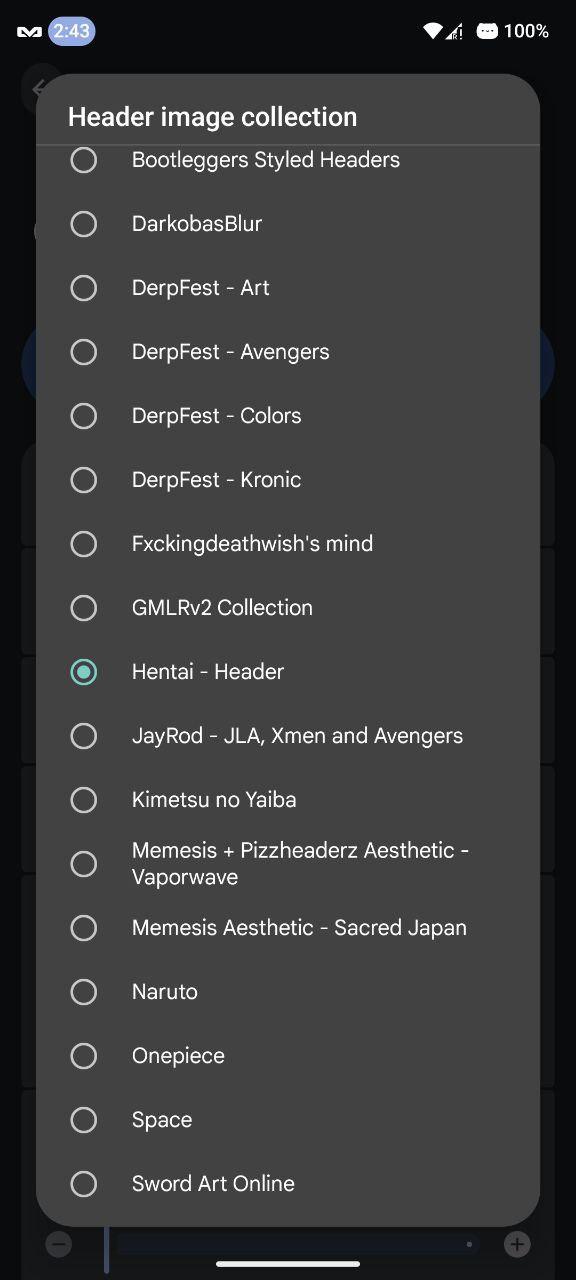Choose DerpFest - Kronic collection
Screen dimensions: 576x1280
click(288, 480)
